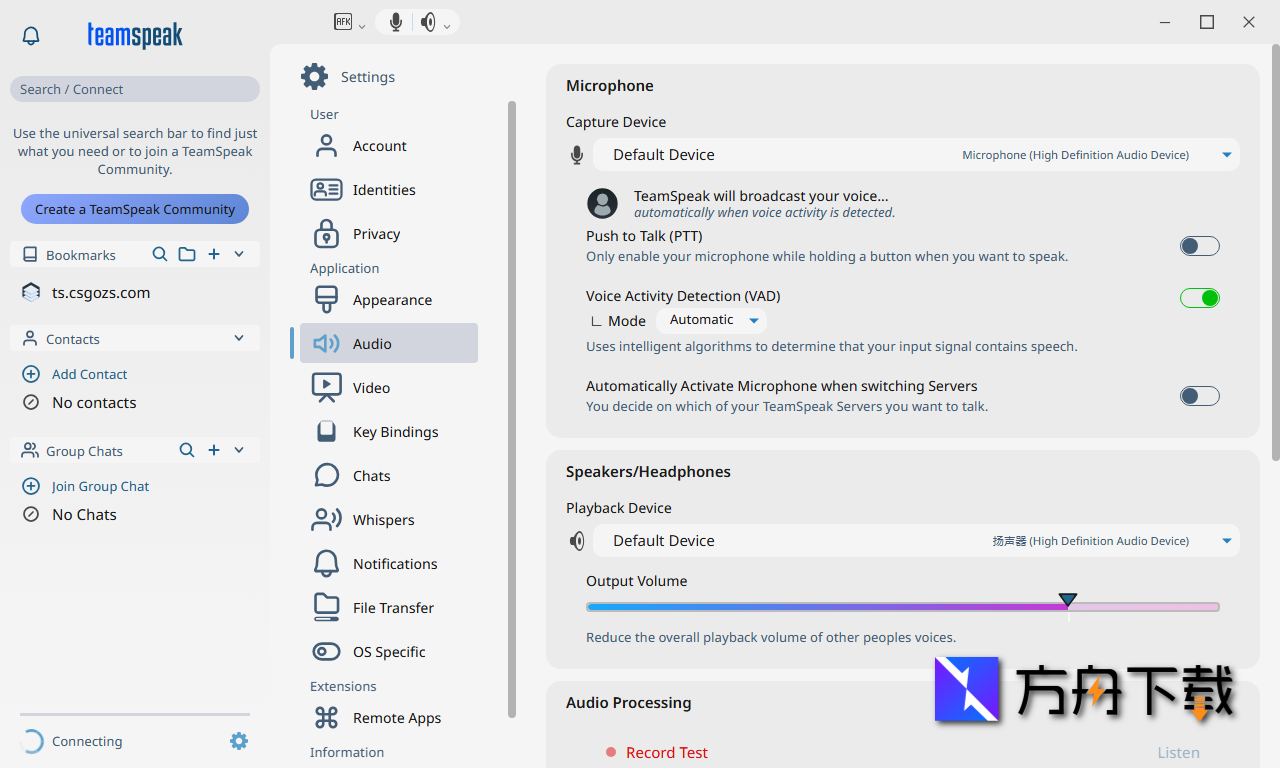
Task: Open the VAD Mode Automatic dropdown
Action: [x=712, y=321]
